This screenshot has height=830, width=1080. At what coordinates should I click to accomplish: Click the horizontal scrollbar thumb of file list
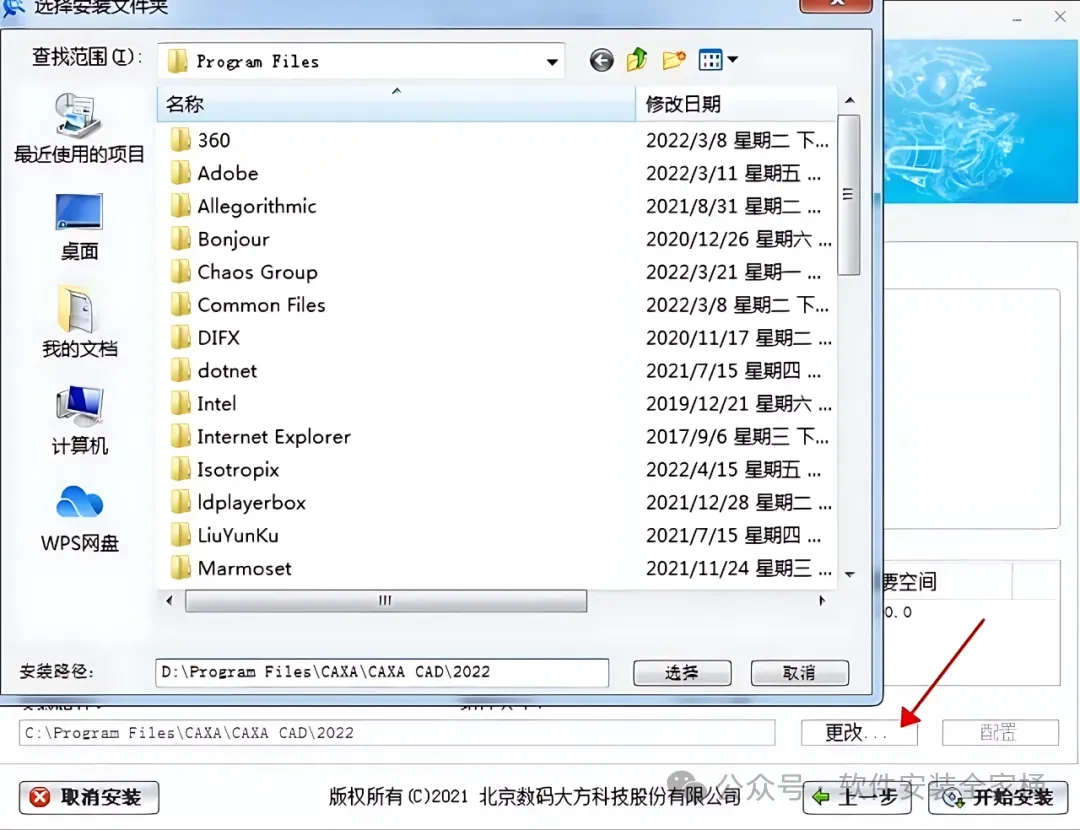click(386, 601)
